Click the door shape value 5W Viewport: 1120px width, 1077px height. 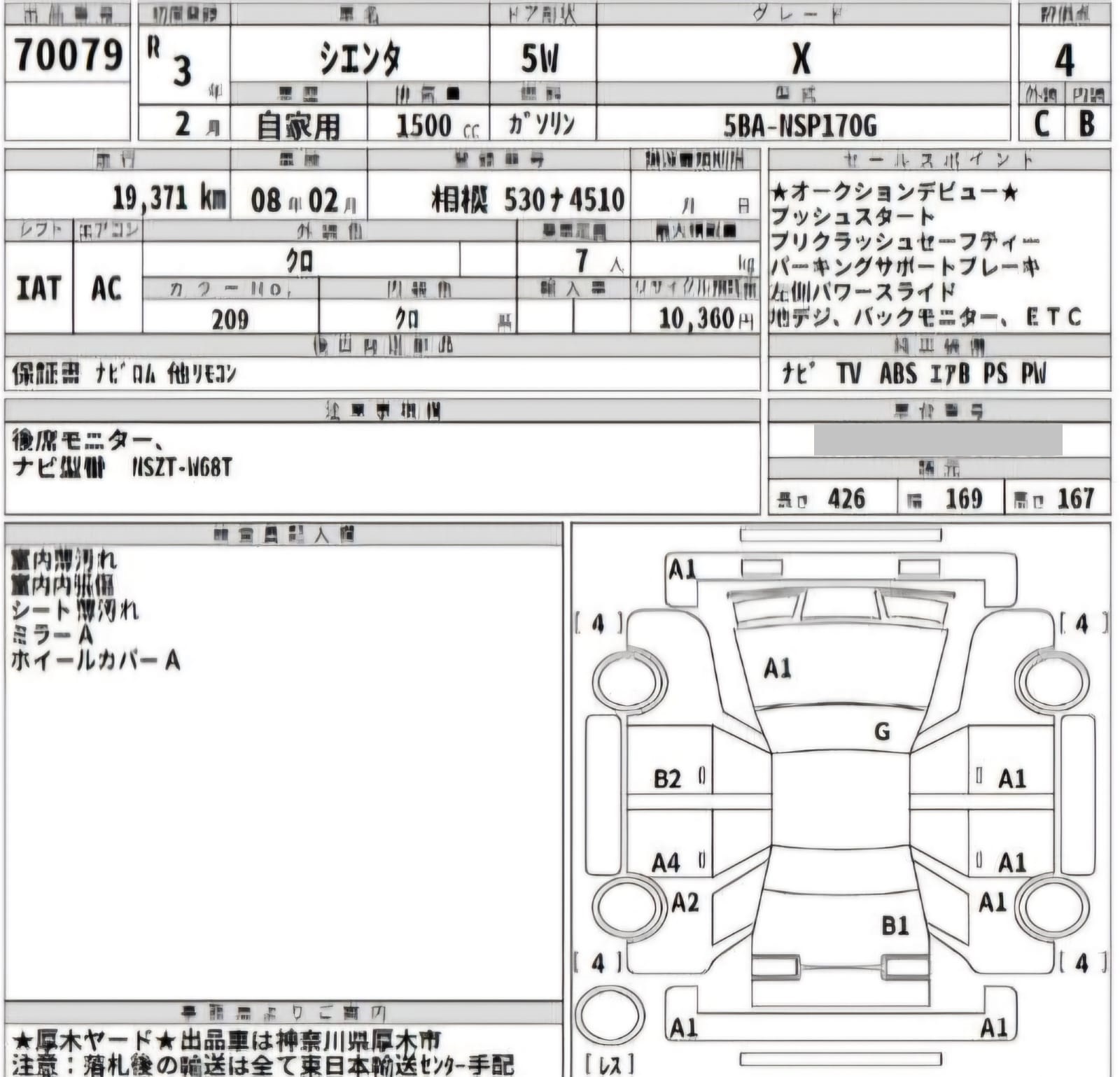pos(540,59)
